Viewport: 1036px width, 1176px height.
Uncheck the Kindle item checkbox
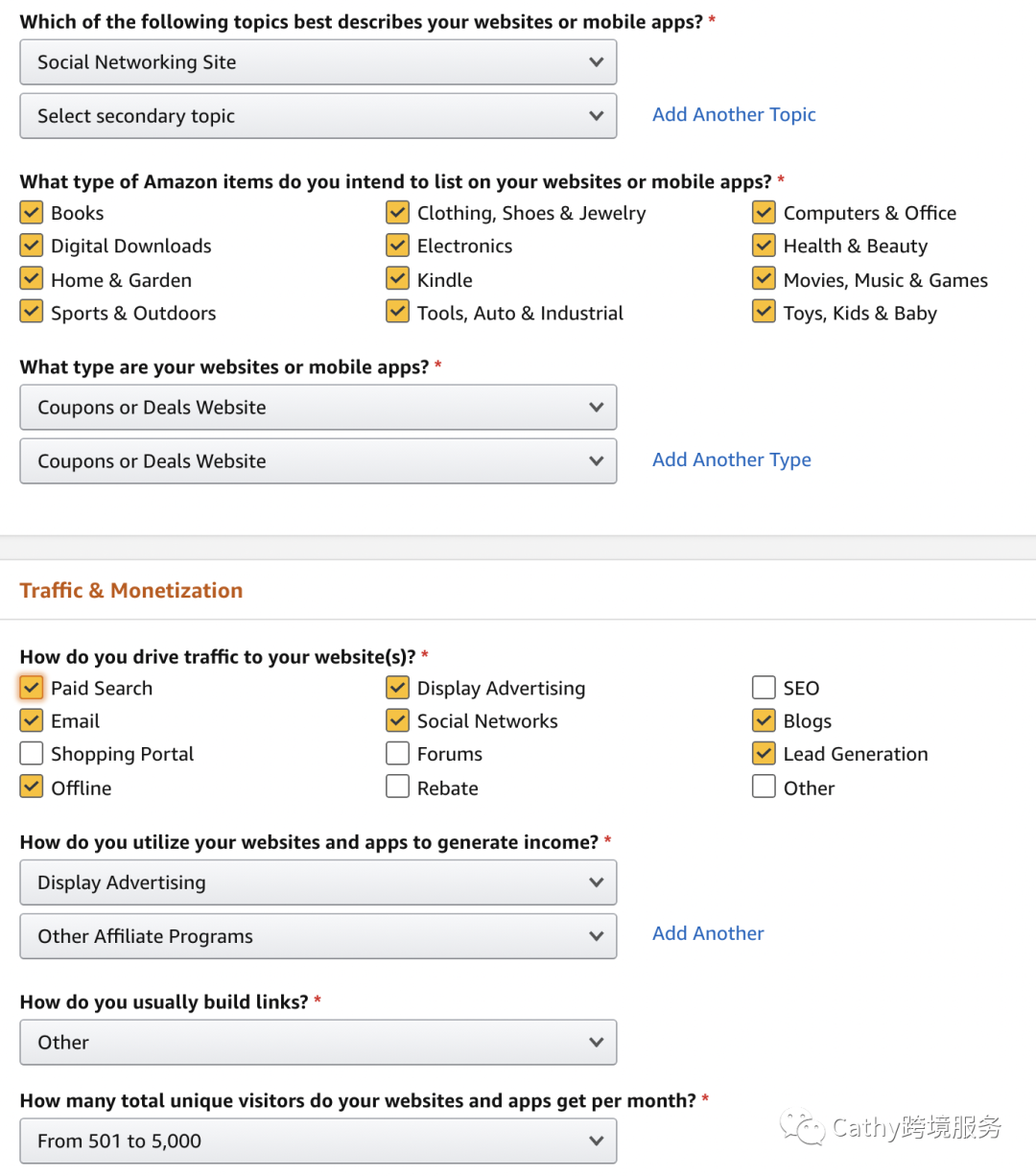pos(398,279)
